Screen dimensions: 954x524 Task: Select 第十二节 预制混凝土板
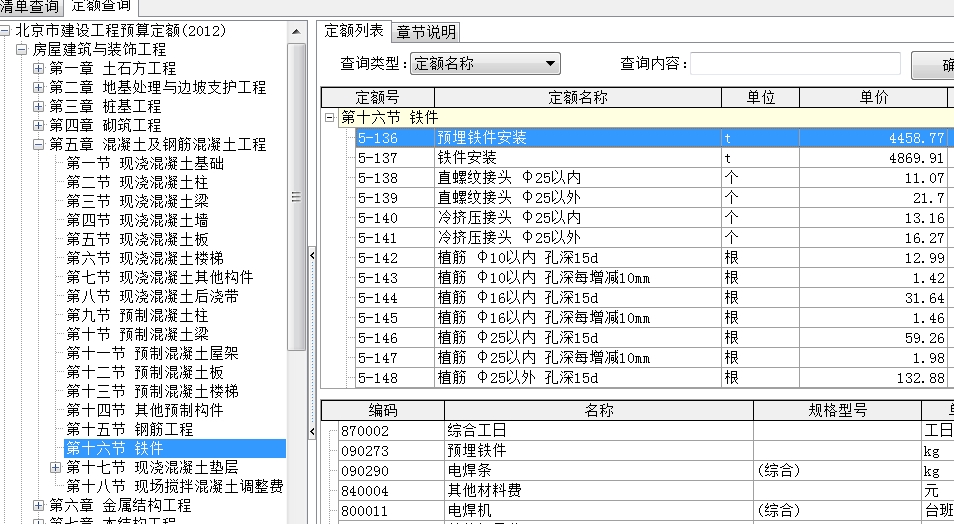pyautogui.click(x=145, y=372)
